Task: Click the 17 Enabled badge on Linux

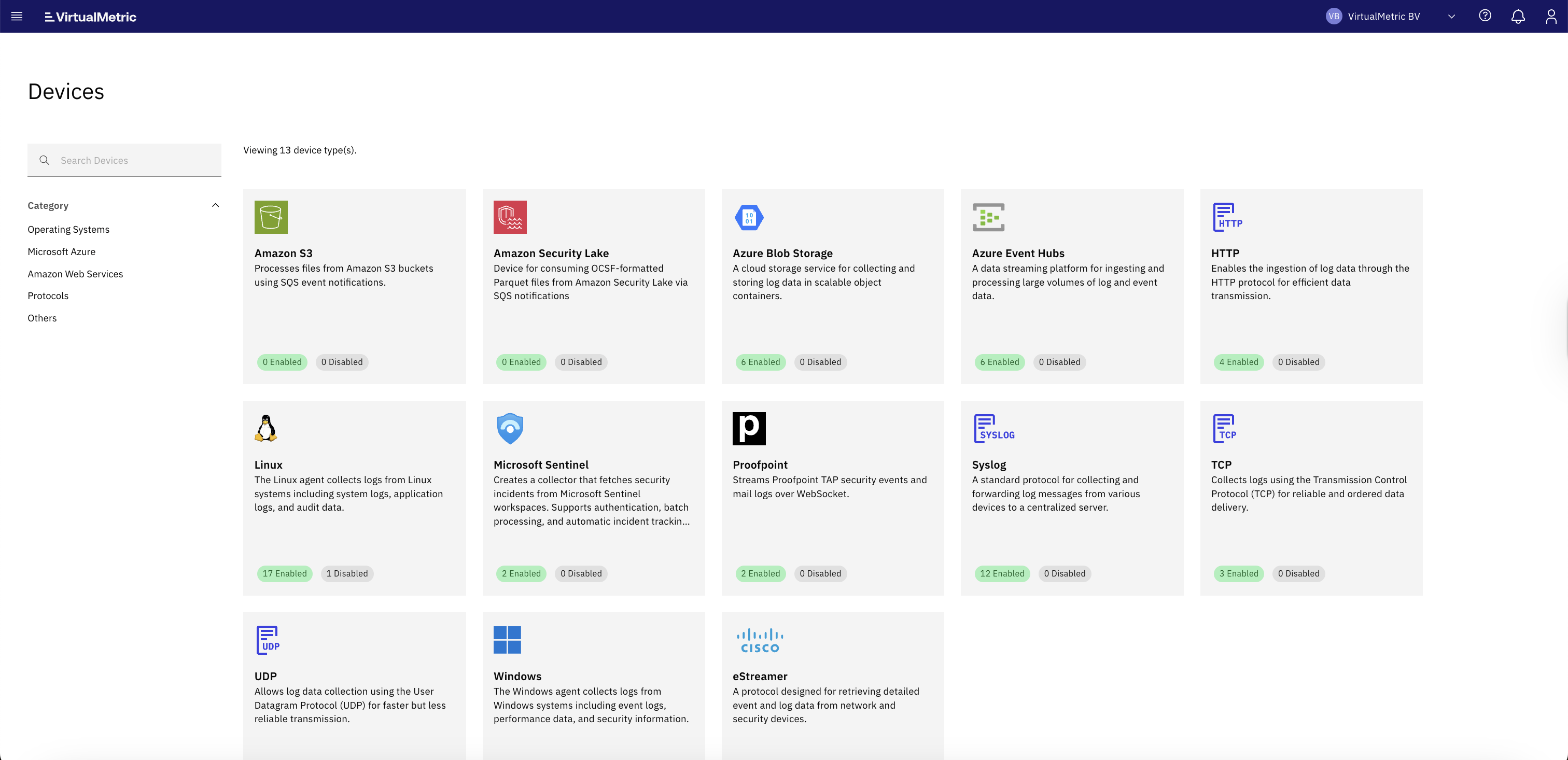Action: click(284, 573)
